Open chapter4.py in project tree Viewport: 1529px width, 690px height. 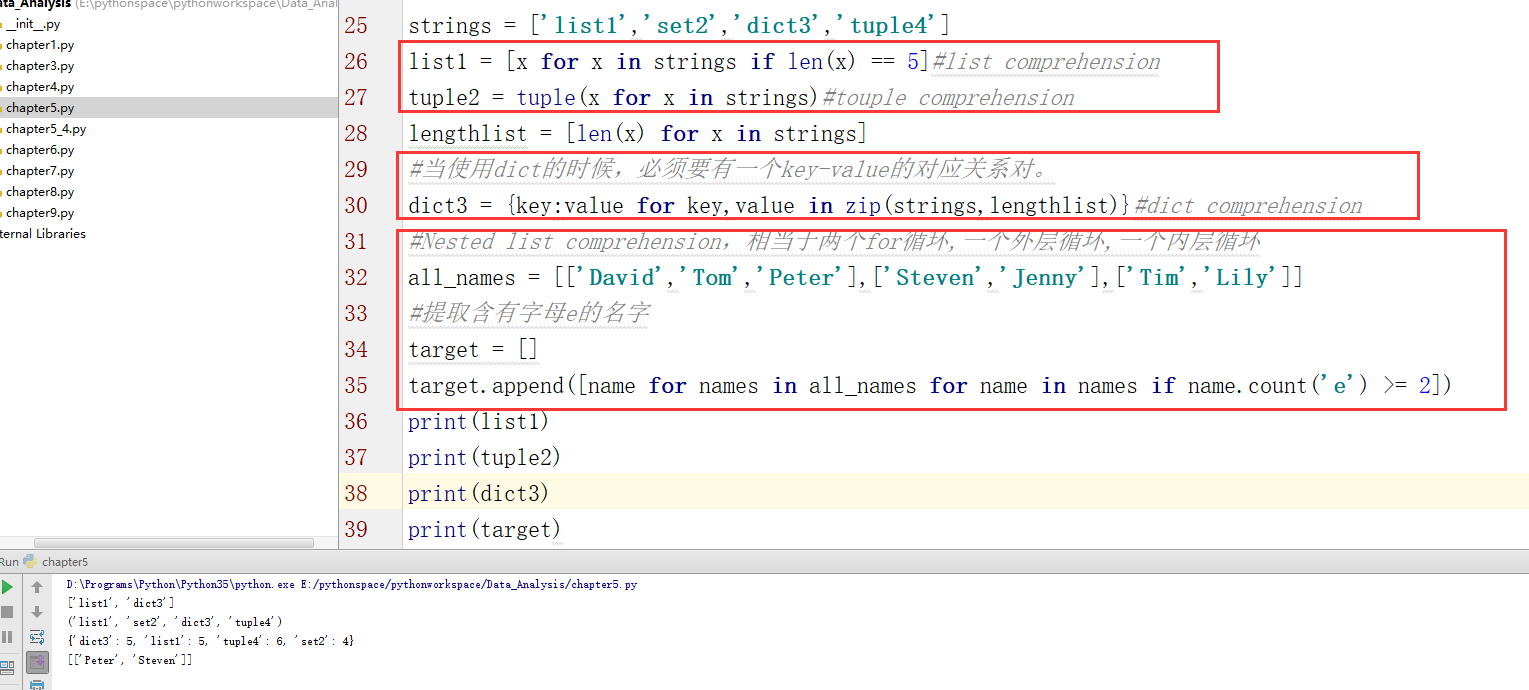[x=38, y=87]
